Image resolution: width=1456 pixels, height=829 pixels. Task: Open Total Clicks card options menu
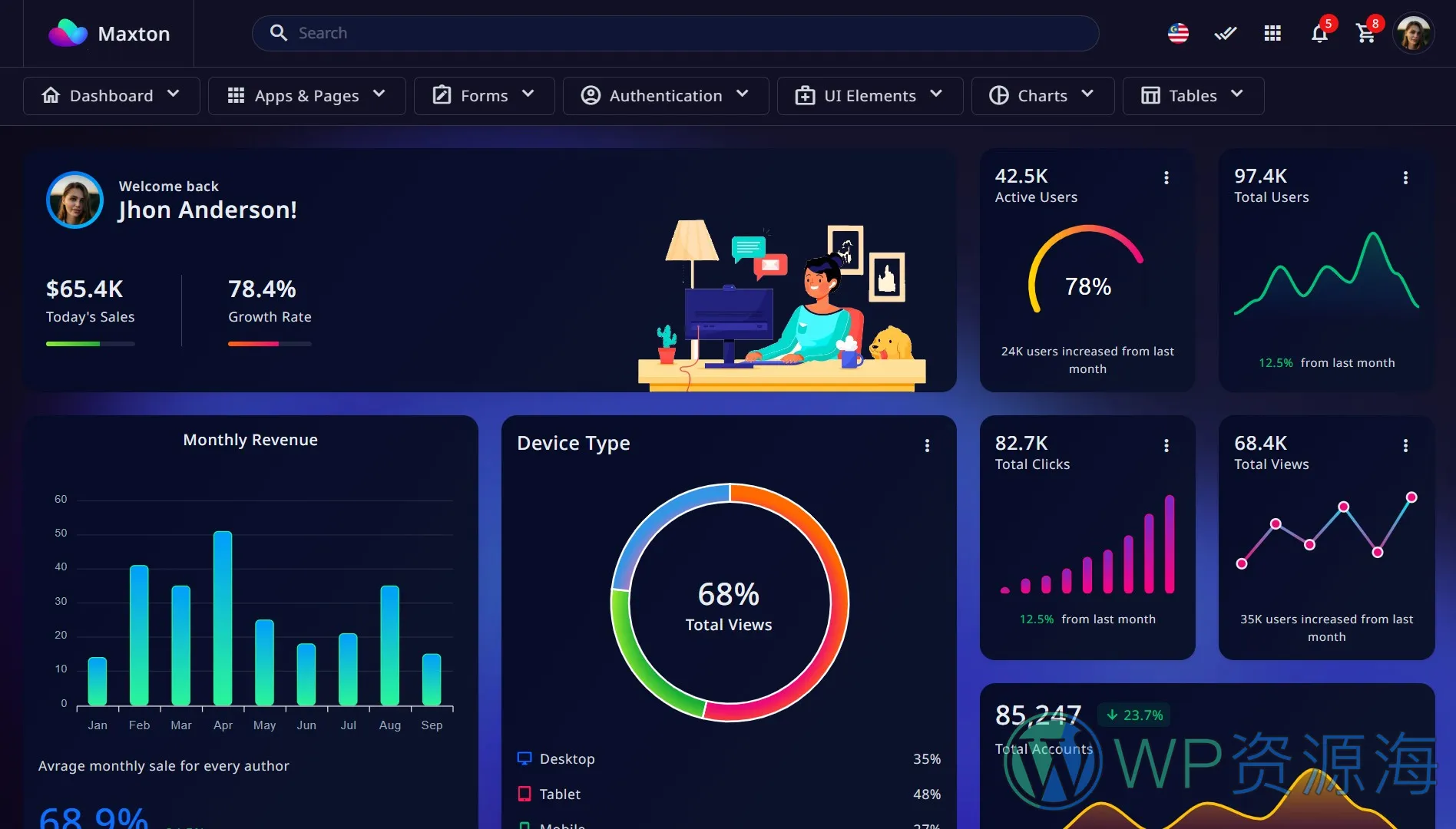1166,446
